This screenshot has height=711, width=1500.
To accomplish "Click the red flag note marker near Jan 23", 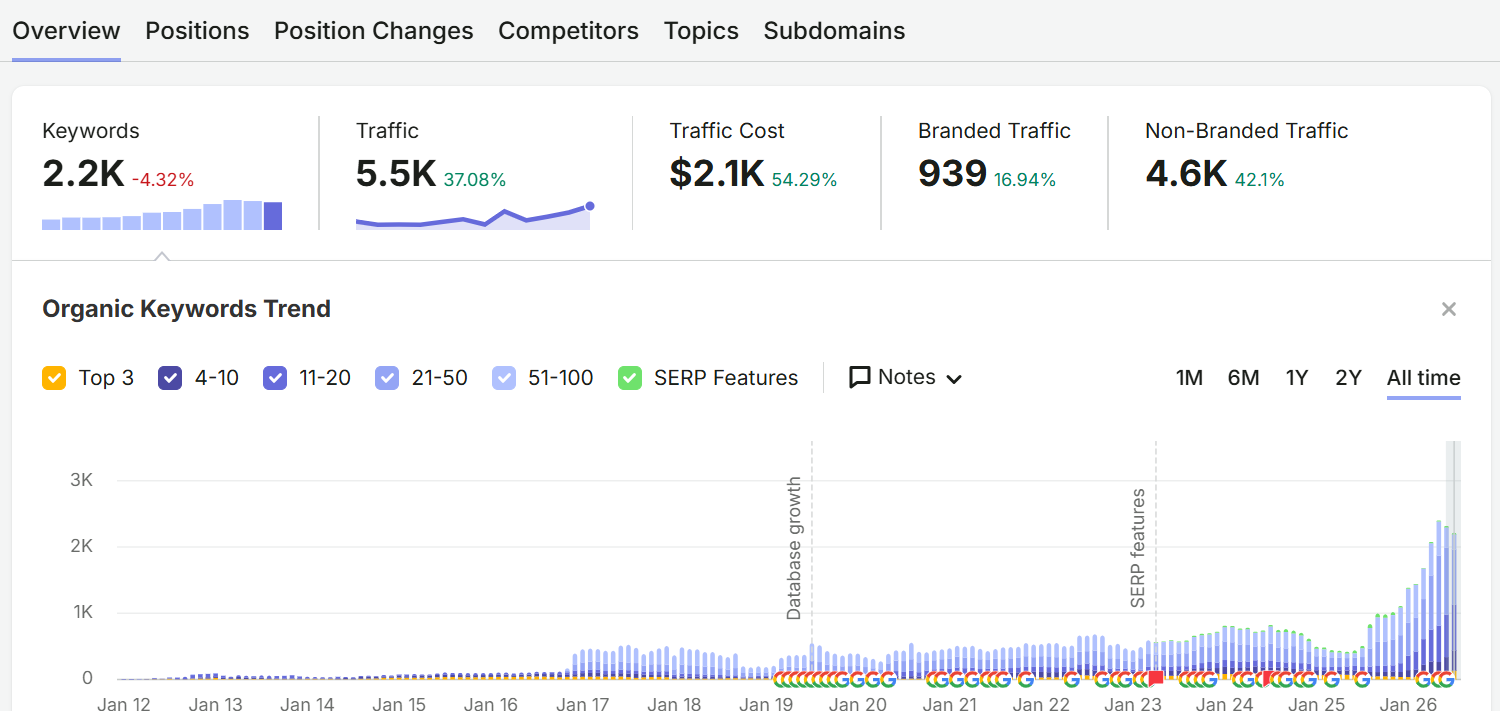I will coord(1156,678).
